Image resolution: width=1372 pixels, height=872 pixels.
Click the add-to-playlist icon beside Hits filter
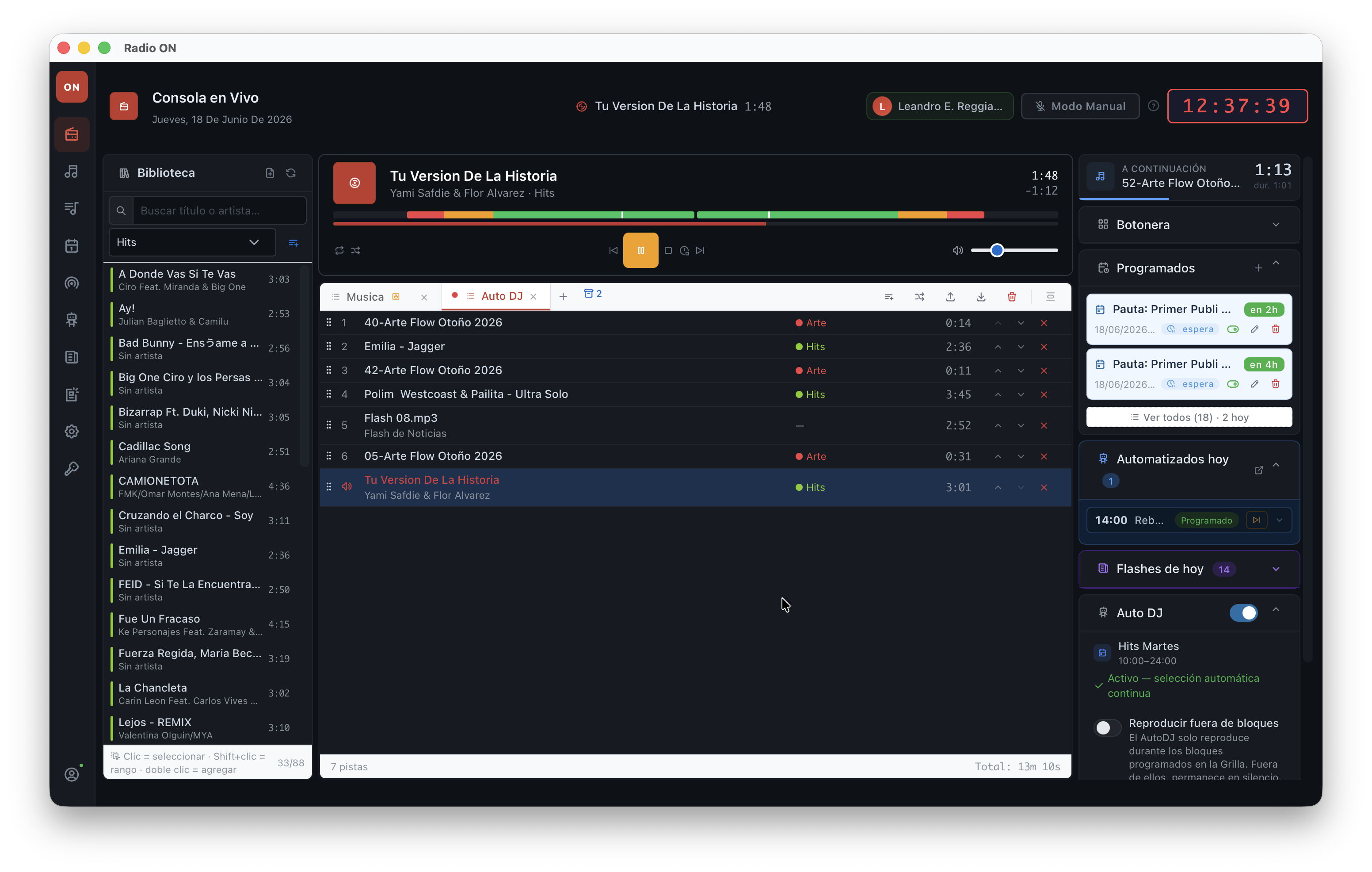[x=294, y=243]
